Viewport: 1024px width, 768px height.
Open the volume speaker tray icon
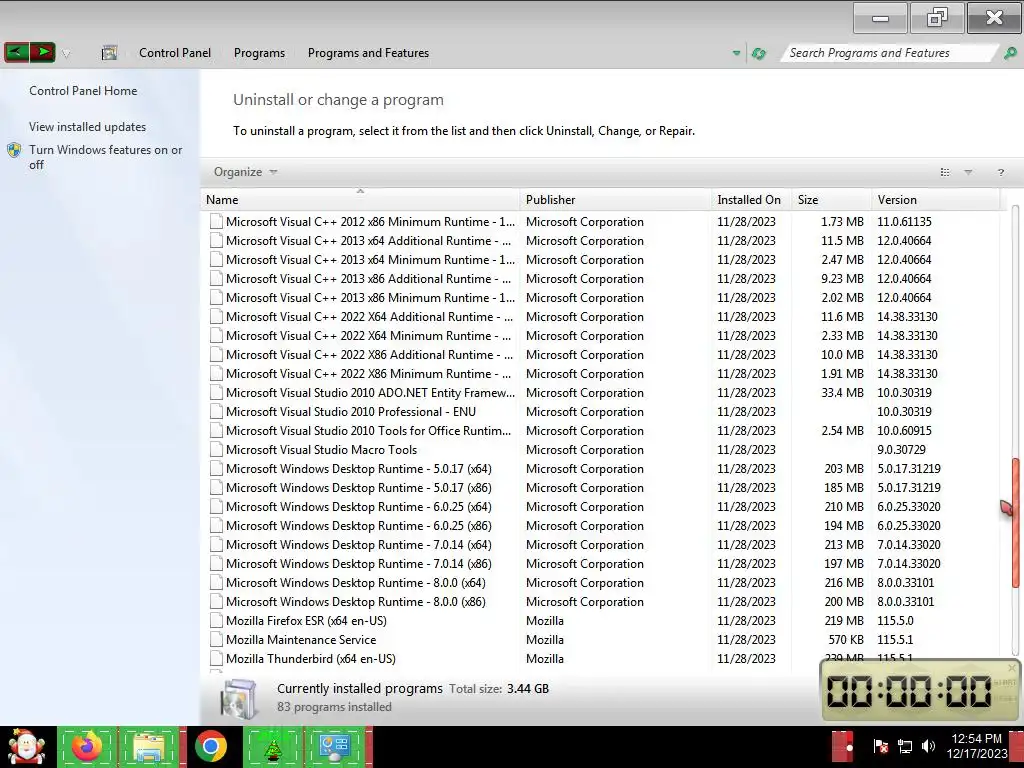(928, 746)
